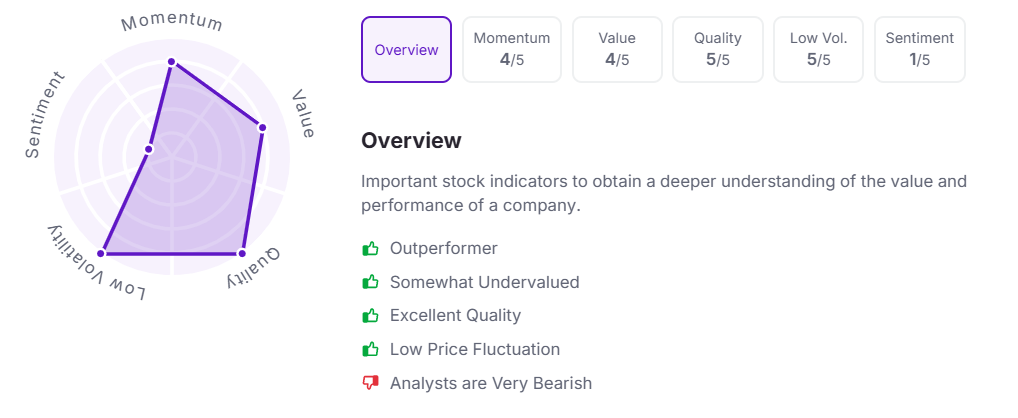The width and height of the screenshot is (1018, 418).
Task: Click the Quality data point on radar chart
Action: [242, 253]
